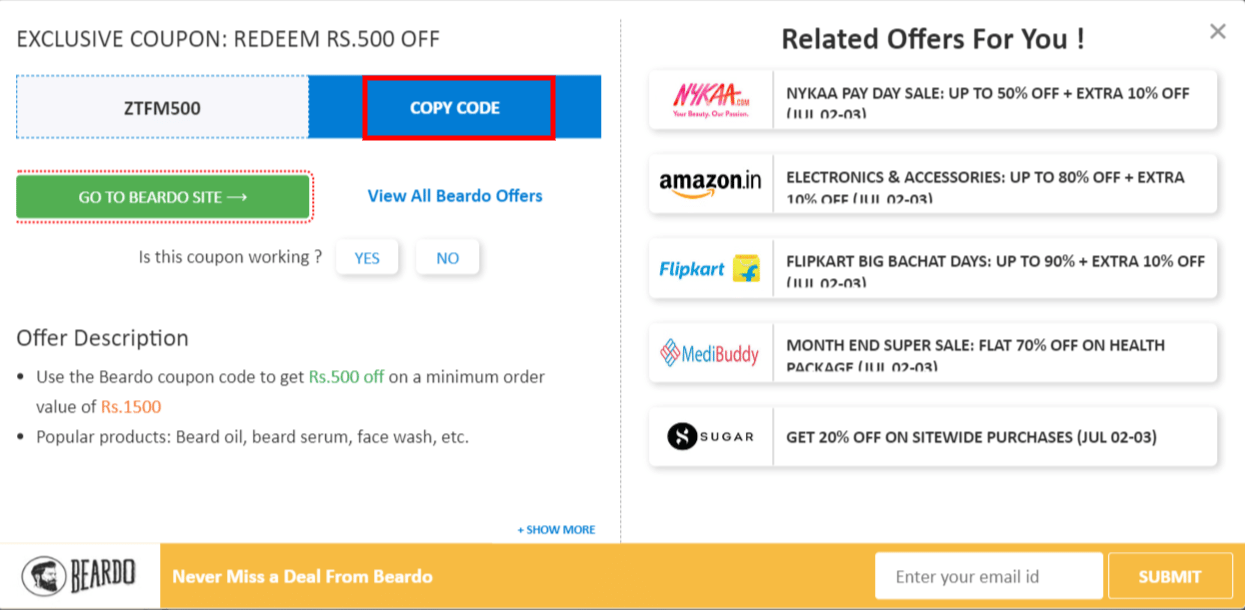The height and width of the screenshot is (610, 1245).
Task: Open View All Beardo Offers link
Action: click(x=454, y=196)
